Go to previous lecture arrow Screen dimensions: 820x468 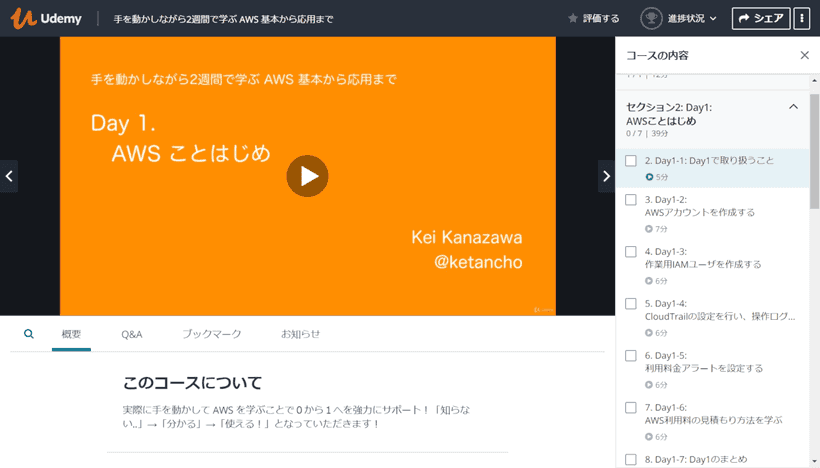(9, 176)
